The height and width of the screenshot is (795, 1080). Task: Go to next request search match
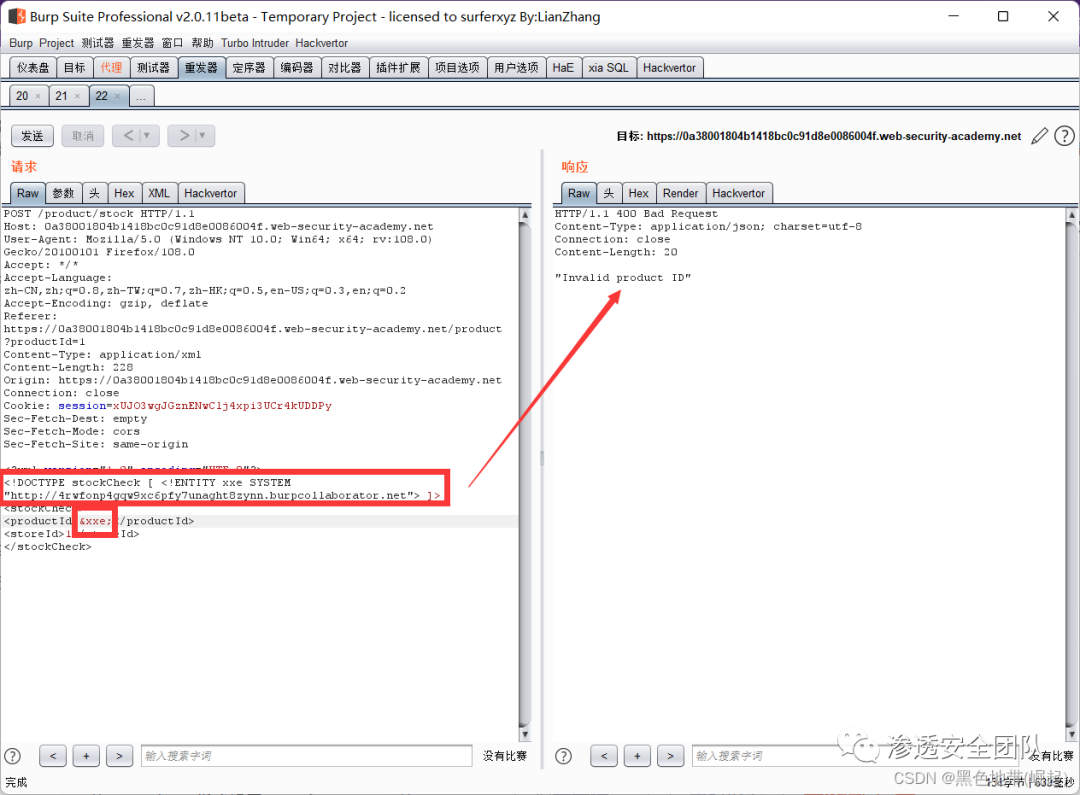pos(119,756)
